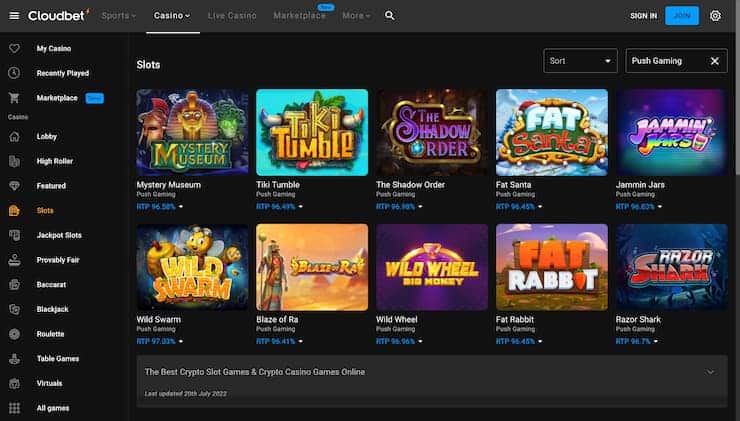This screenshot has width=740, height=421.
Task: Click the Jackpot Slots icon
Action: coord(15,235)
